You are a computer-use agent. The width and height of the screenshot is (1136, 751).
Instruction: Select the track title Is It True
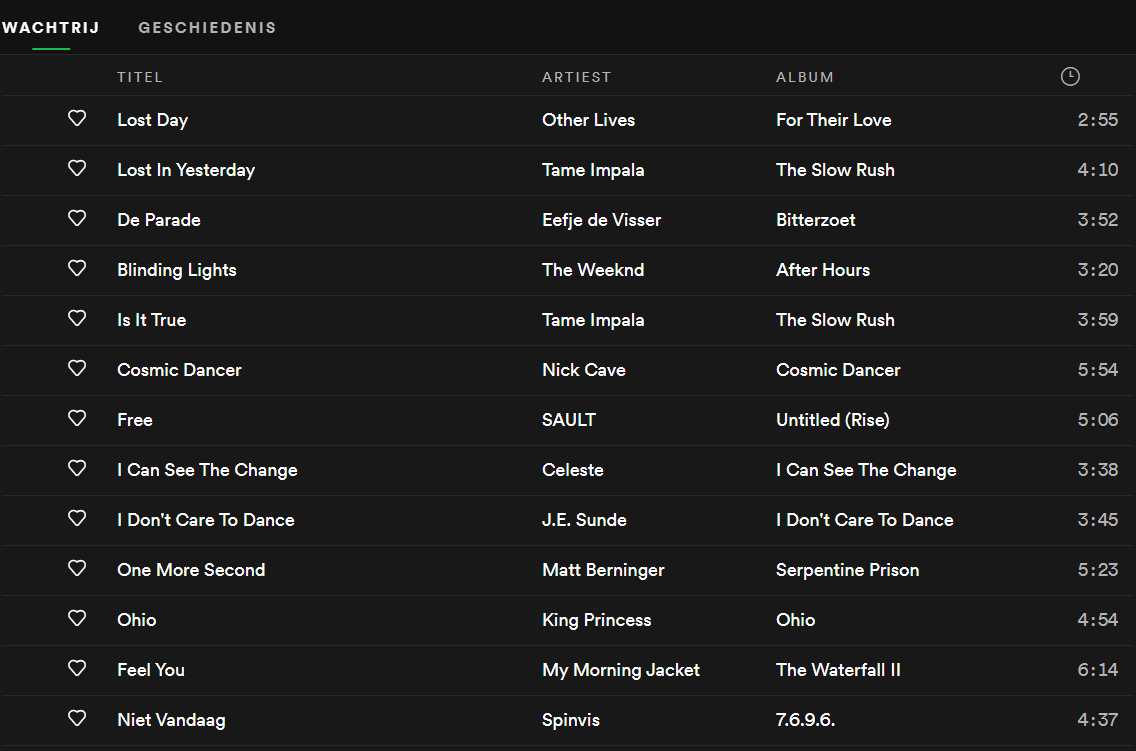(x=151, y=320)
